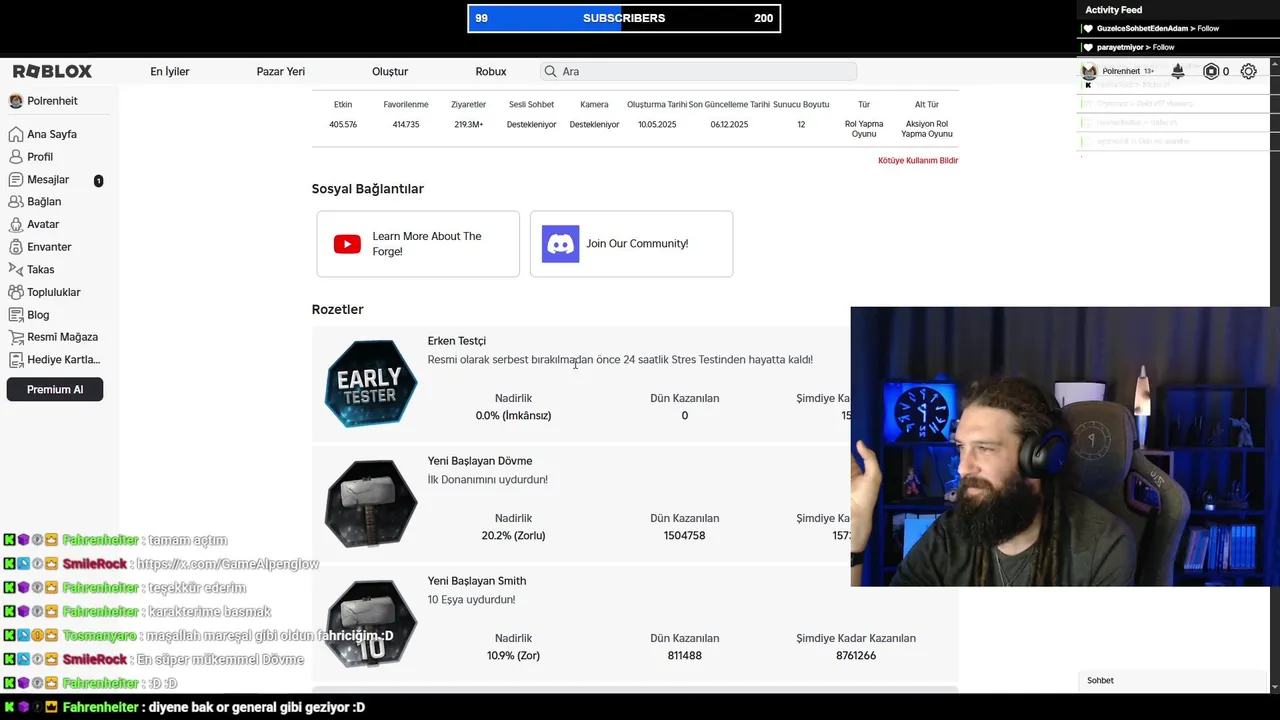
Task: Click the Oluşturma Tarihi value 10.05.2025
Action: pyautogui.click(x=657, y=125)
